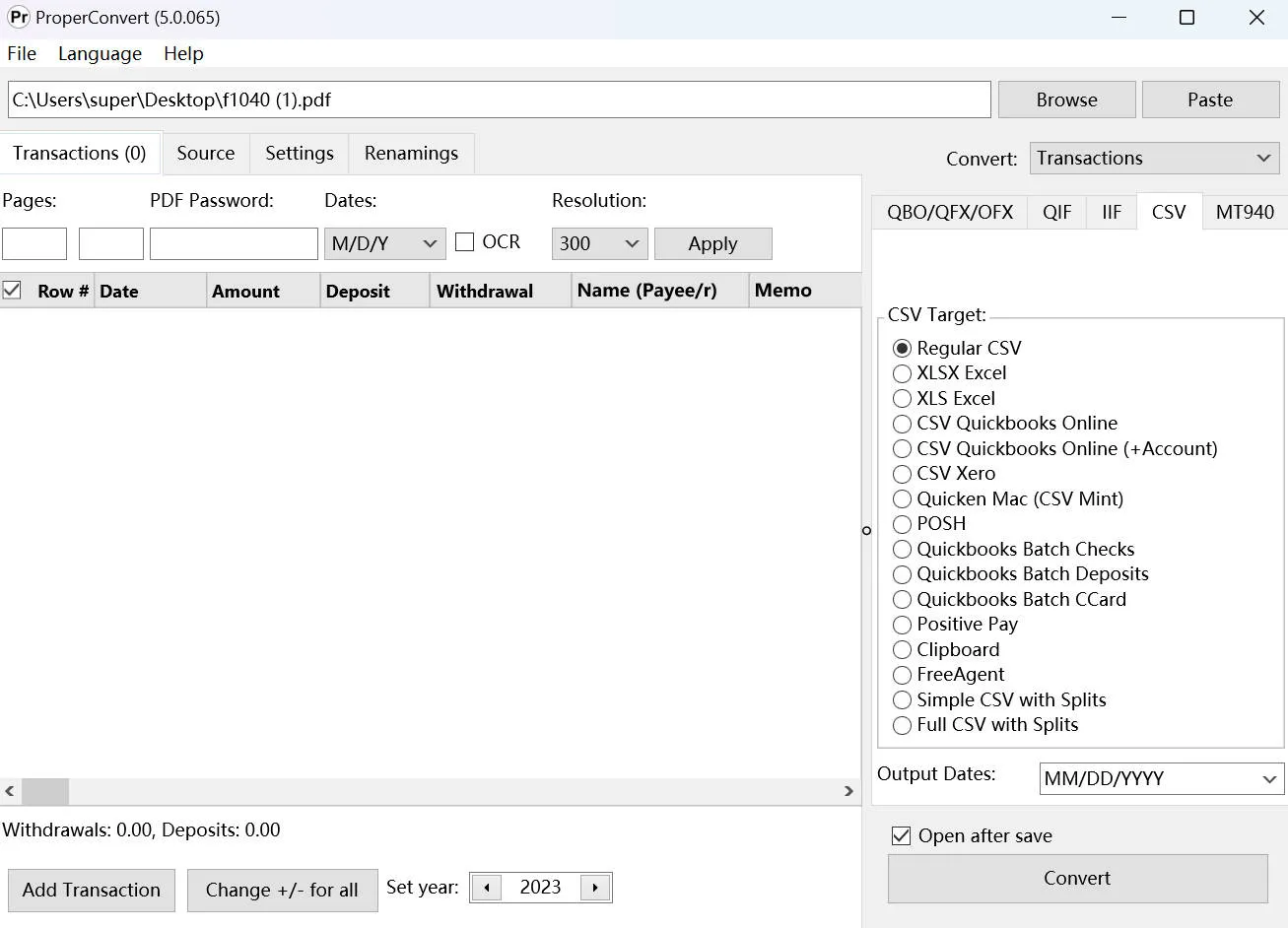Click the Browse button
This screenshot has height=928, width=1288.
(x=1065, y=99)
